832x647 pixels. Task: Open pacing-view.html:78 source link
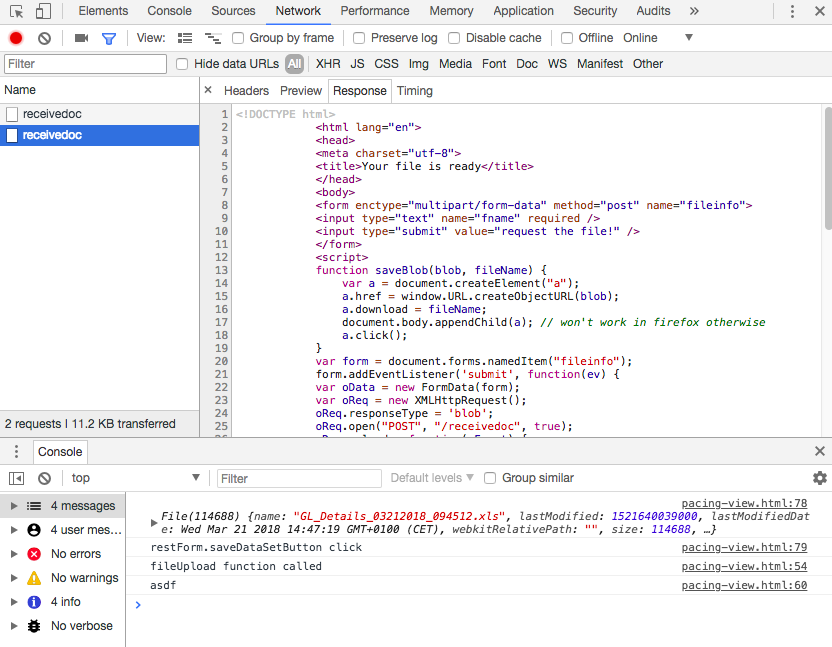pos(744,503)
